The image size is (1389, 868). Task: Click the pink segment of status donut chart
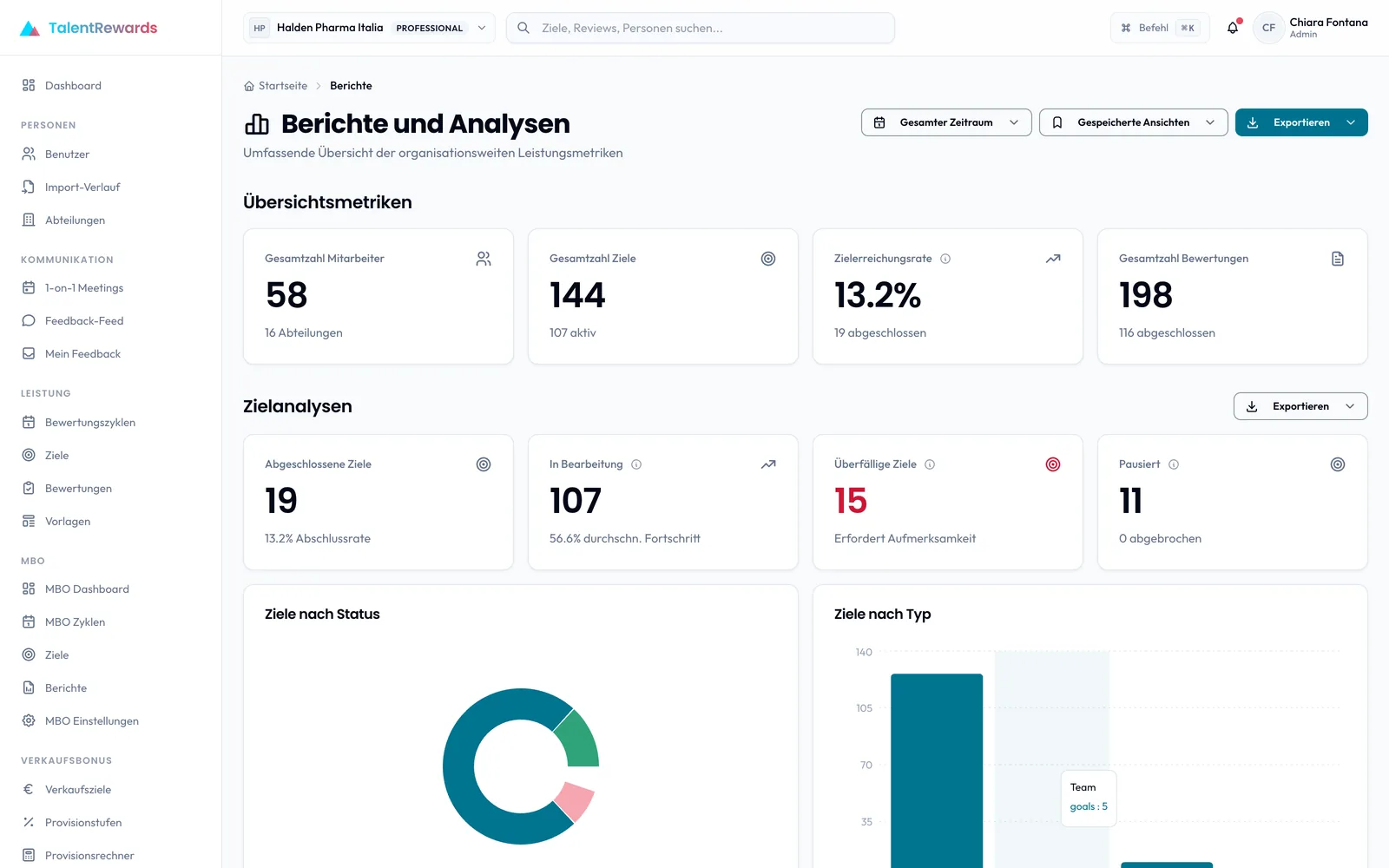[x=575, y=800]
